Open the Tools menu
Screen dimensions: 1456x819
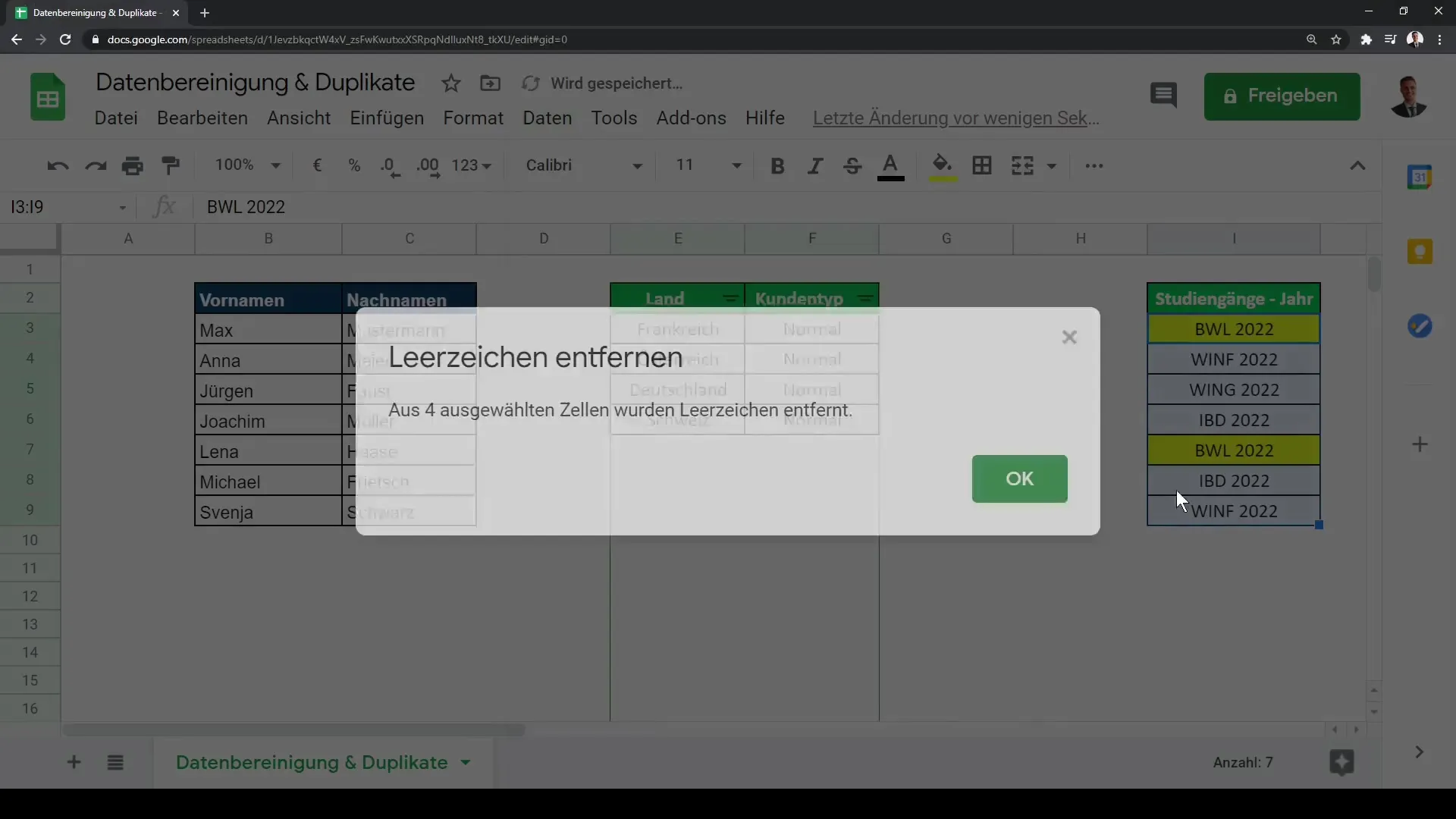click(x=614, y=118)
